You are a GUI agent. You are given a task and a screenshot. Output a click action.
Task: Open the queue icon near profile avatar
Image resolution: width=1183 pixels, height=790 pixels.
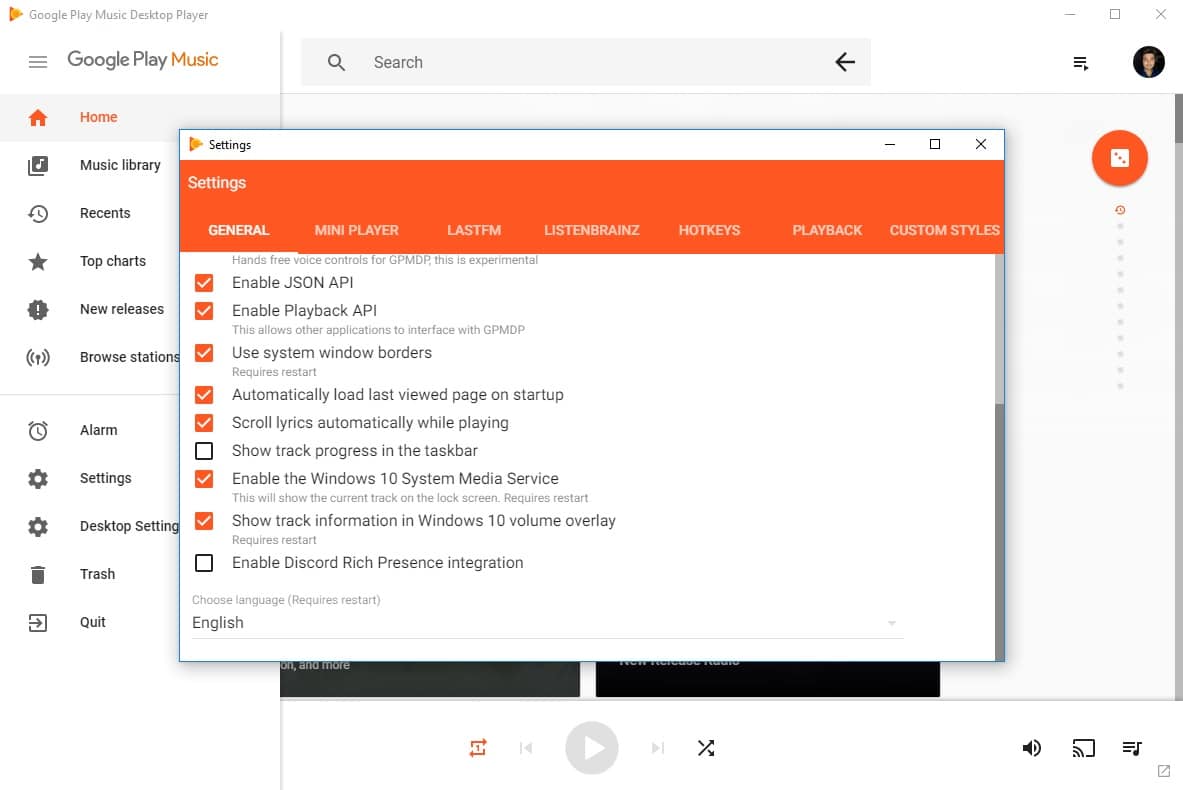coord(1080,63)
